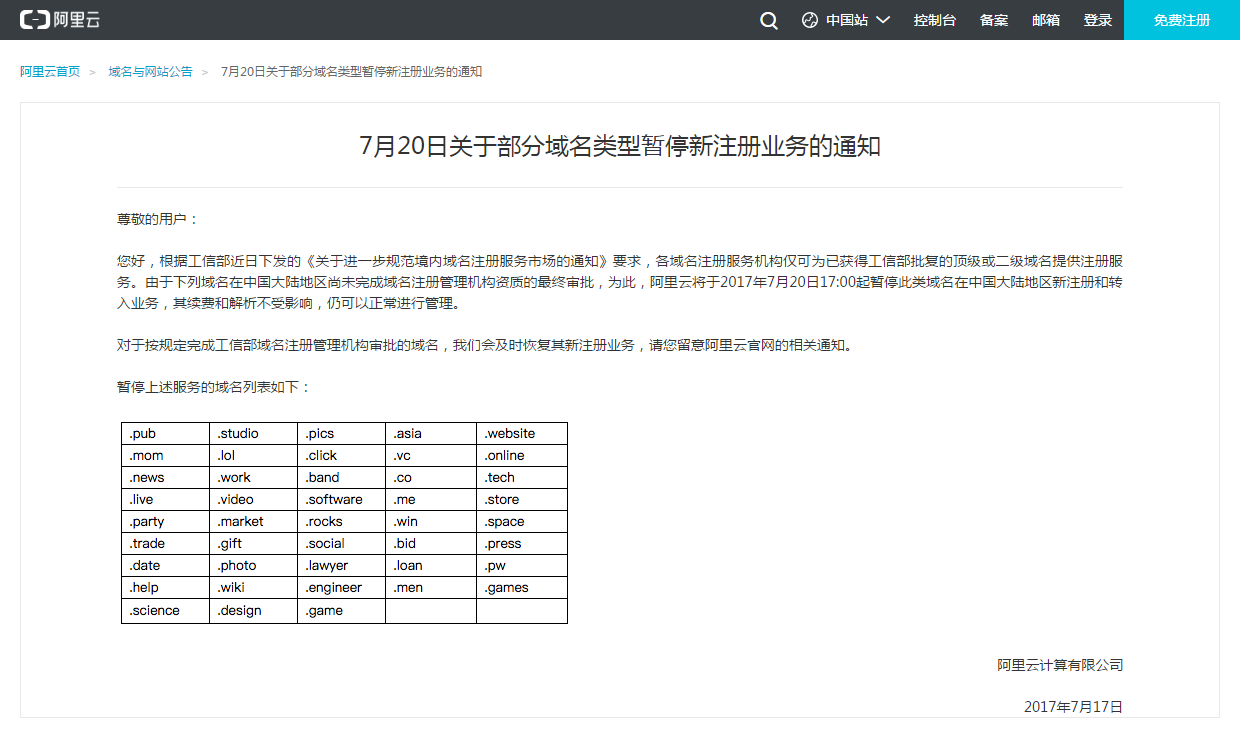Viewport: 1240px width, 746px height.
Task: Select the .rocks table cell
Action: tap(342, 522)
